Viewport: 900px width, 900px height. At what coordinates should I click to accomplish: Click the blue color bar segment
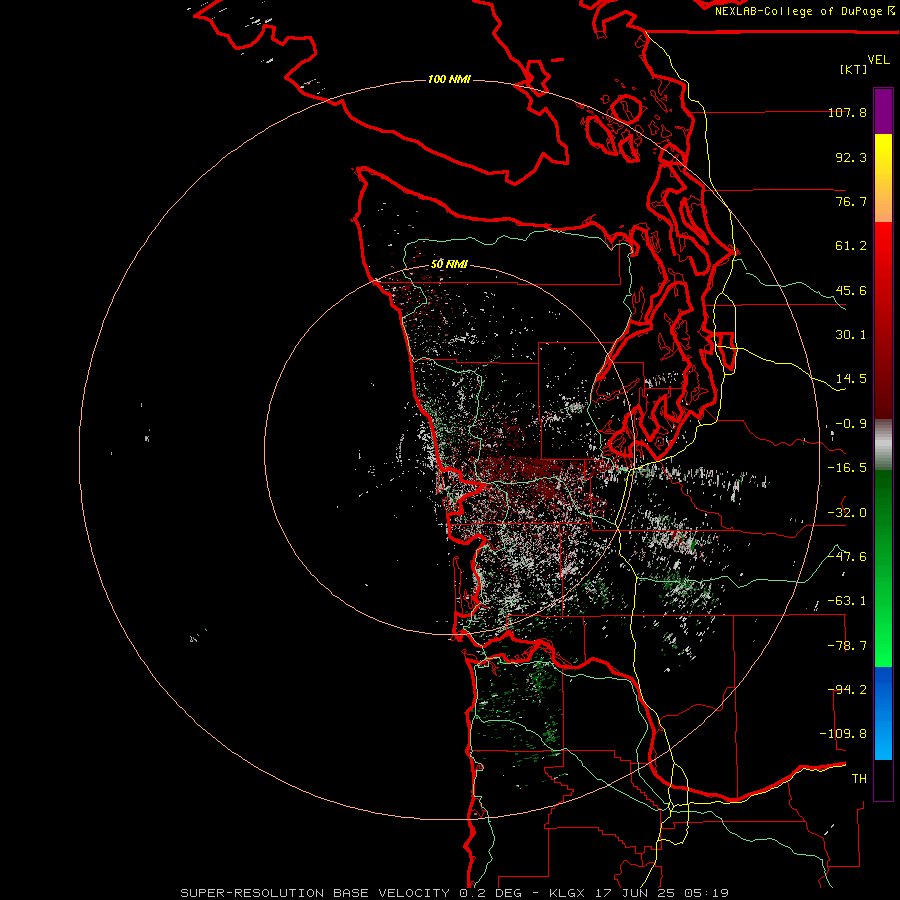[x=883, y=713]
